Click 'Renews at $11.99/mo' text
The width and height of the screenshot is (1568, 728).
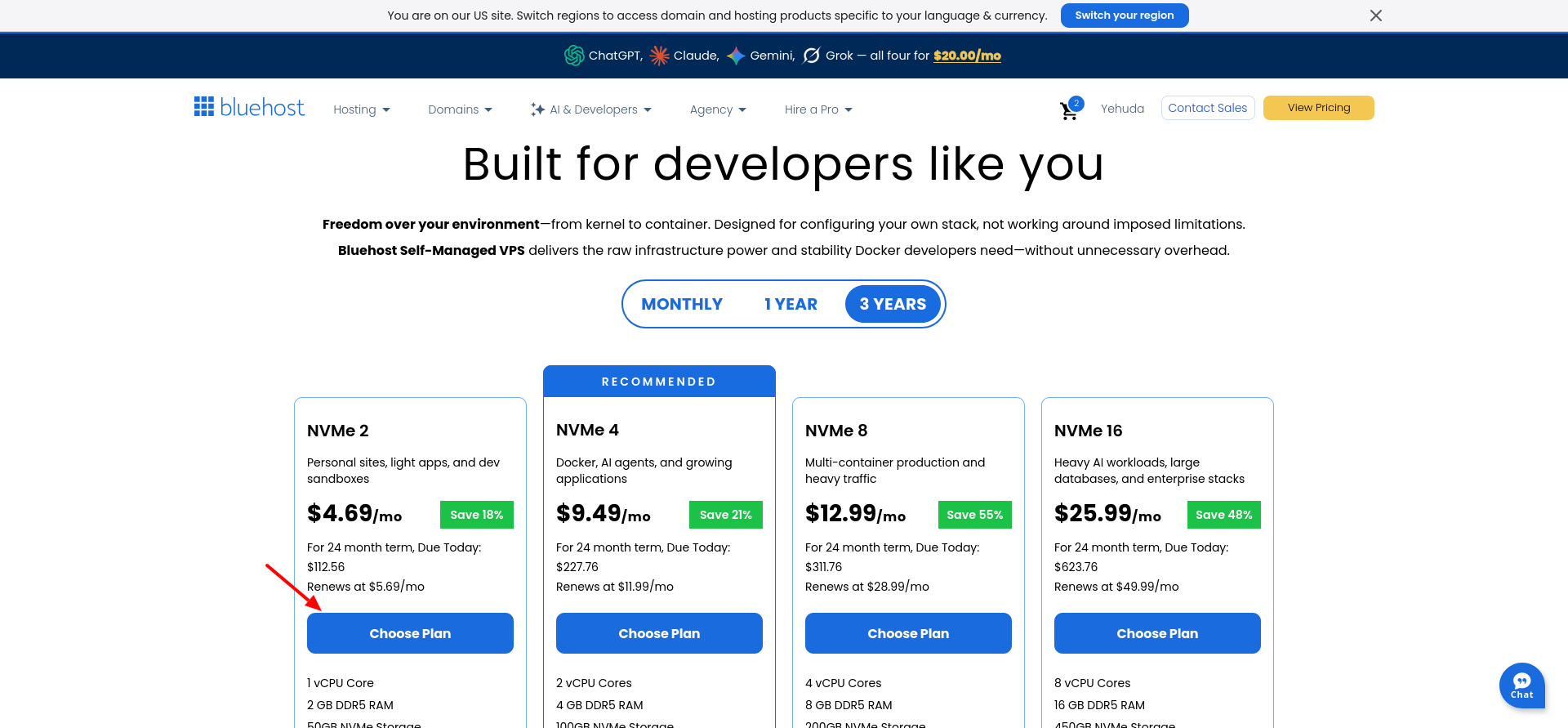[615, 587]
